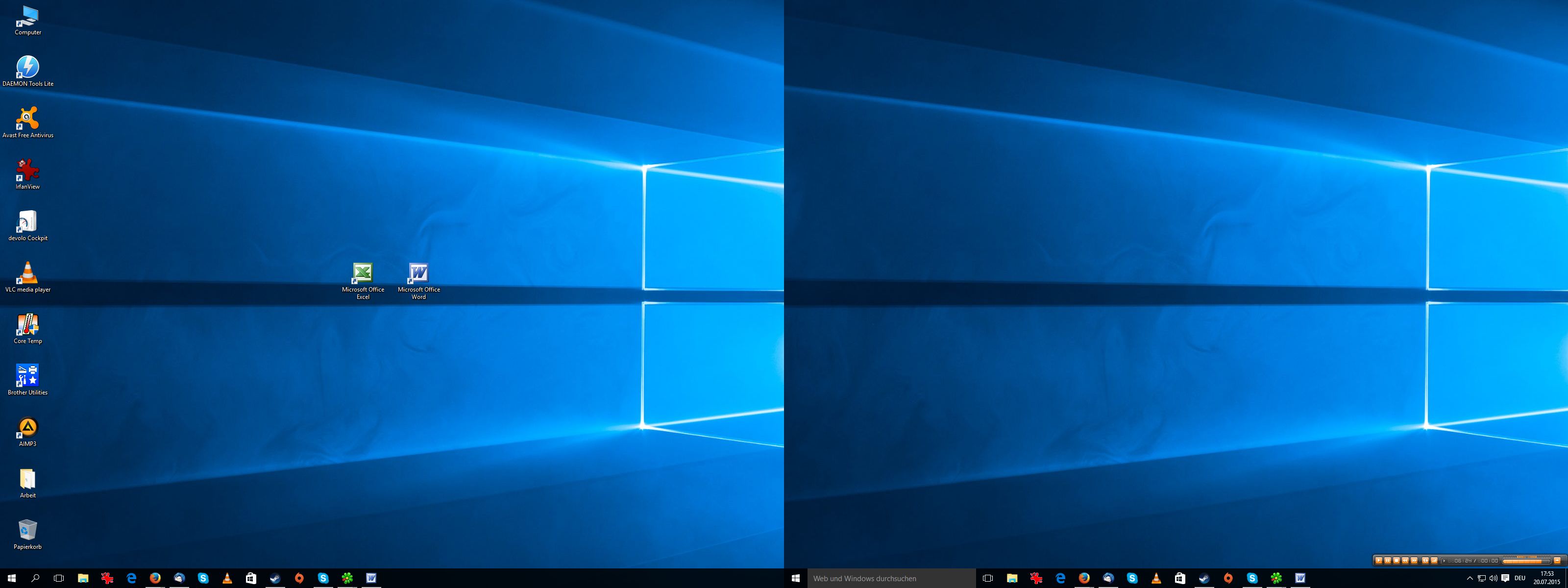Open the DAEMON Tools Lite desktop shortcut
This screenshot has width=1568, height=588.
[27, 68]
